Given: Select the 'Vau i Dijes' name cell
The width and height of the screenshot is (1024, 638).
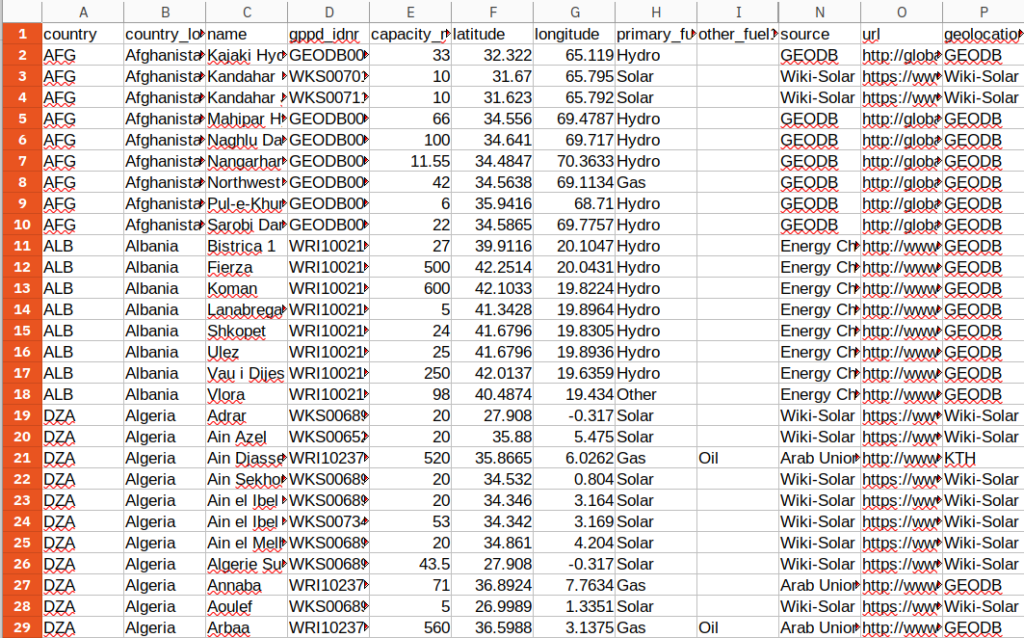Looking at the screenshot, I should pos(247,374).
